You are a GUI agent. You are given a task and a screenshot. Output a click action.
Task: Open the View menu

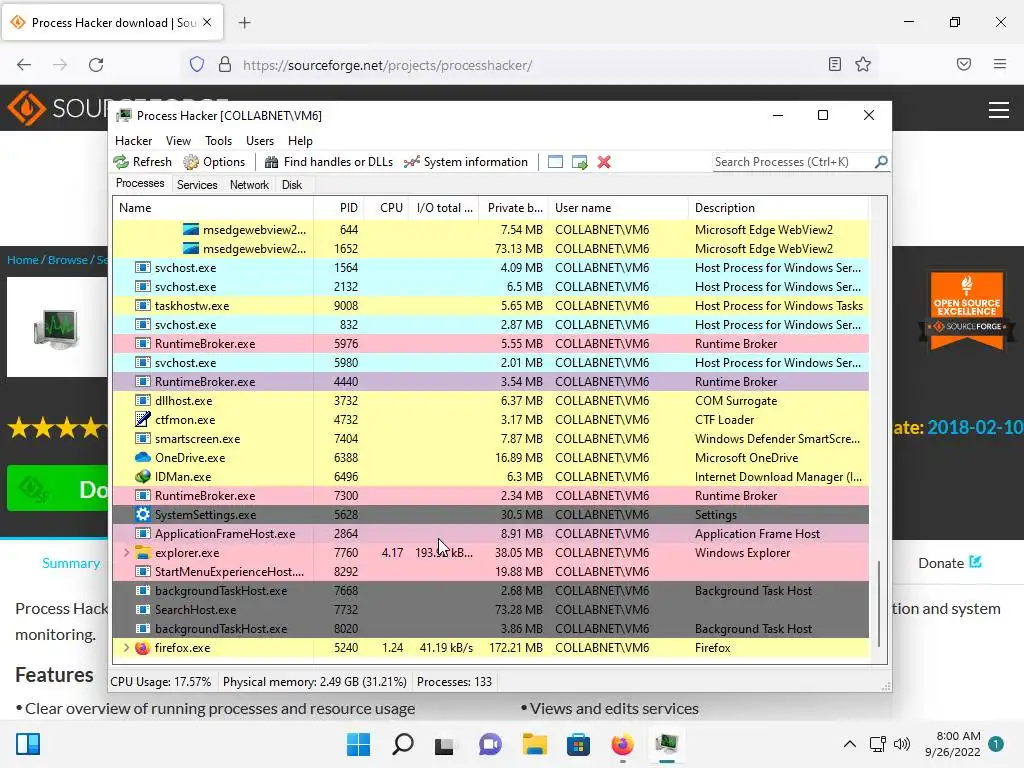point(178,141)
